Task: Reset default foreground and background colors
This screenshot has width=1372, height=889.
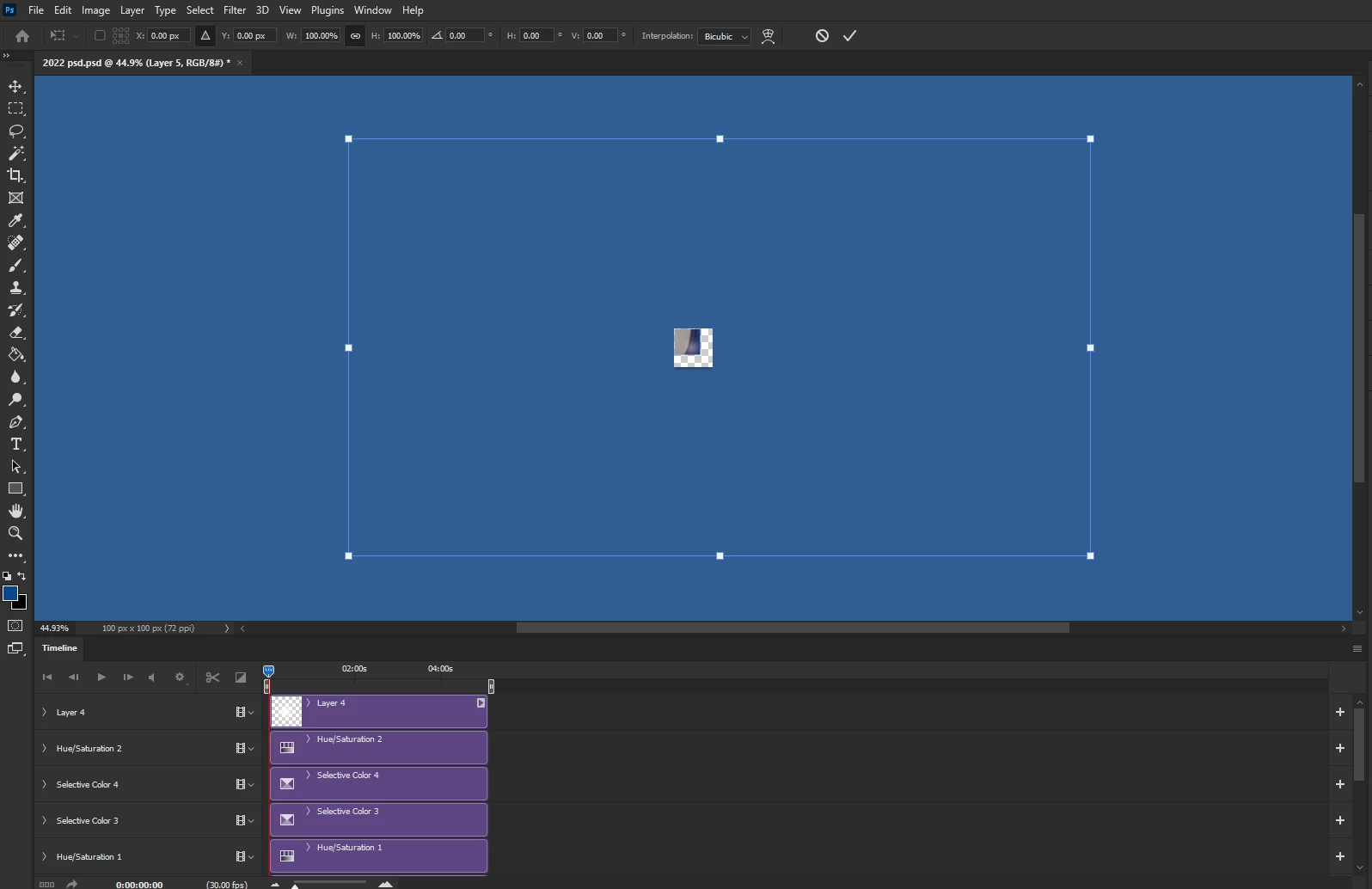Action: point(7,576)
